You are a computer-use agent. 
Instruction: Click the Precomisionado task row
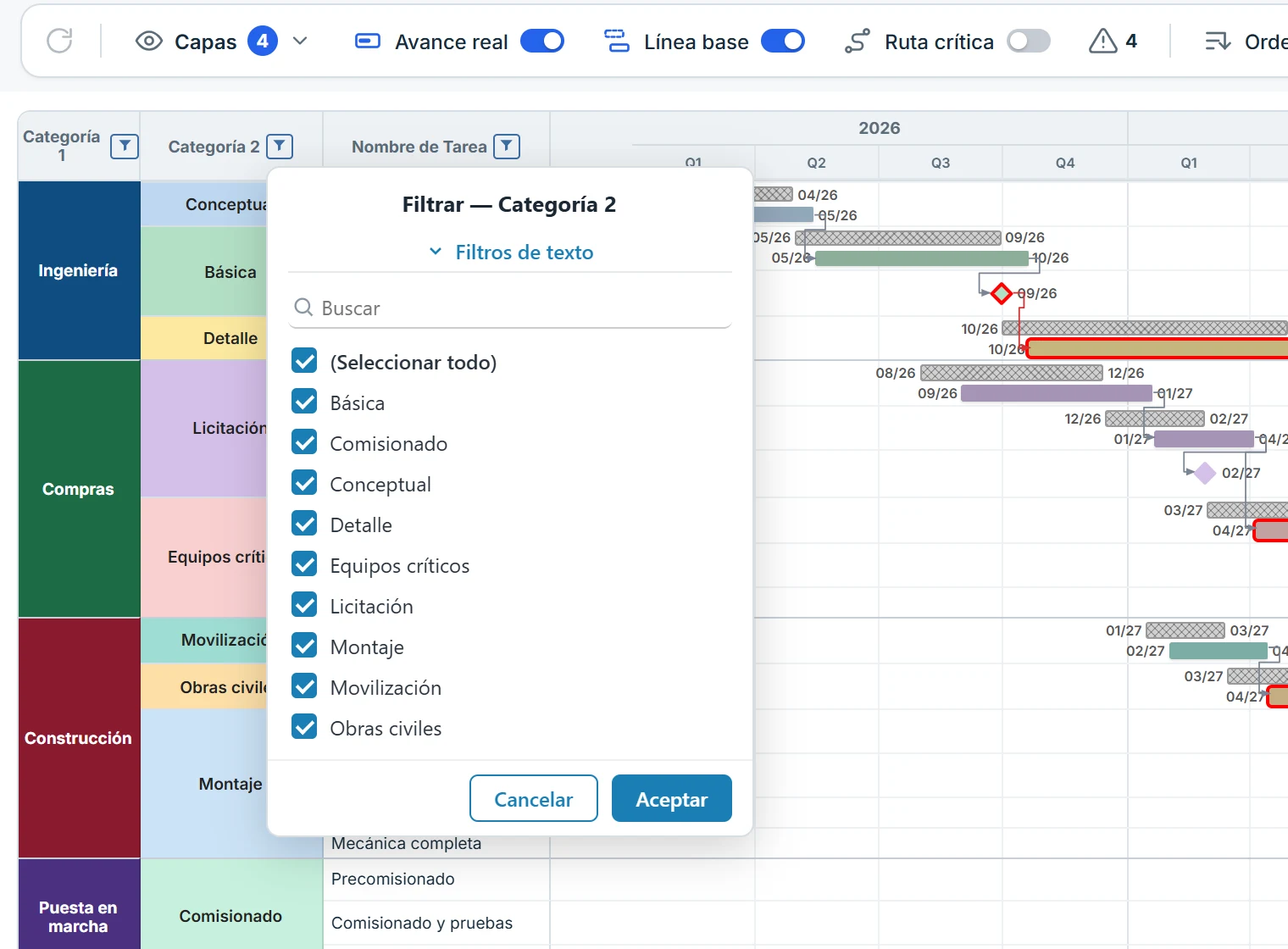tap(436, 879)
